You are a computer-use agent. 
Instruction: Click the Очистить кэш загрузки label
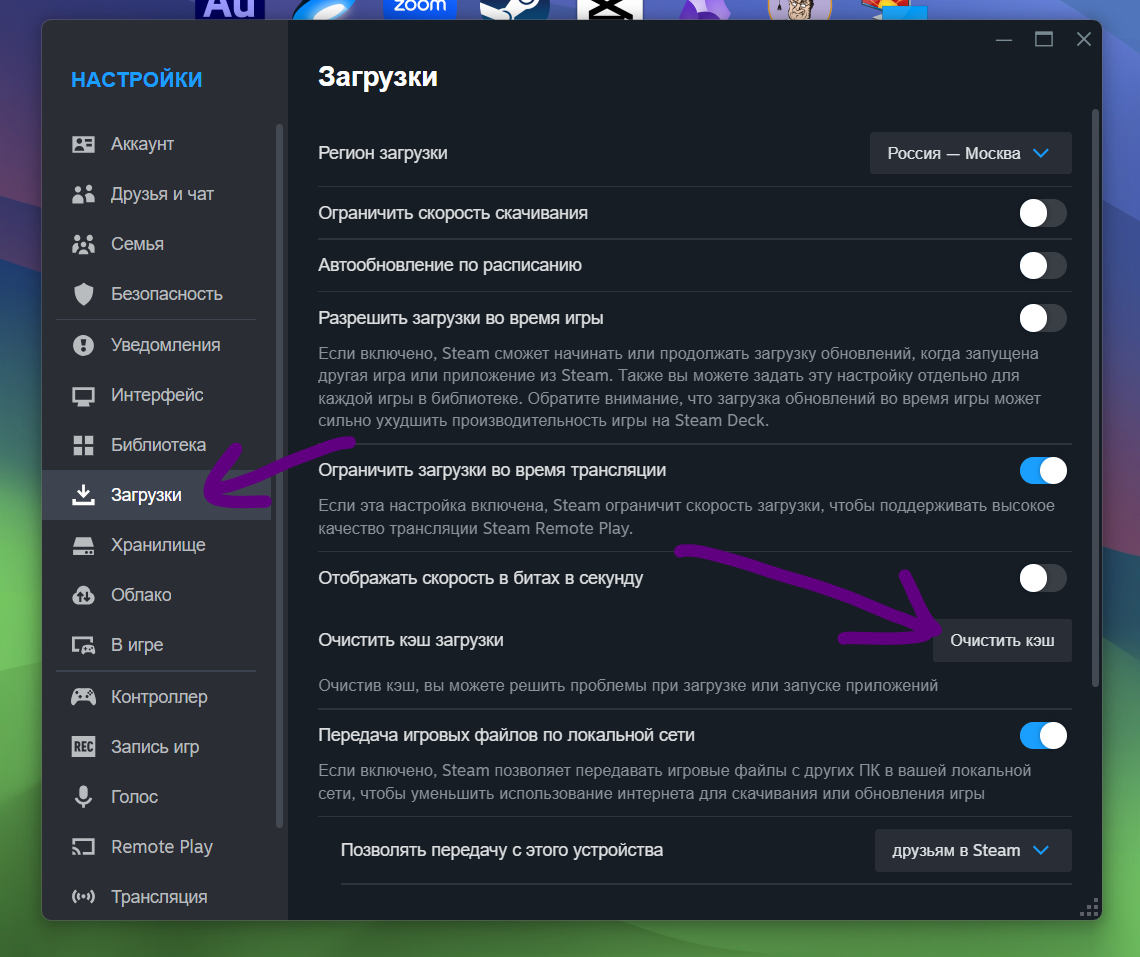(x=411, y=640)
